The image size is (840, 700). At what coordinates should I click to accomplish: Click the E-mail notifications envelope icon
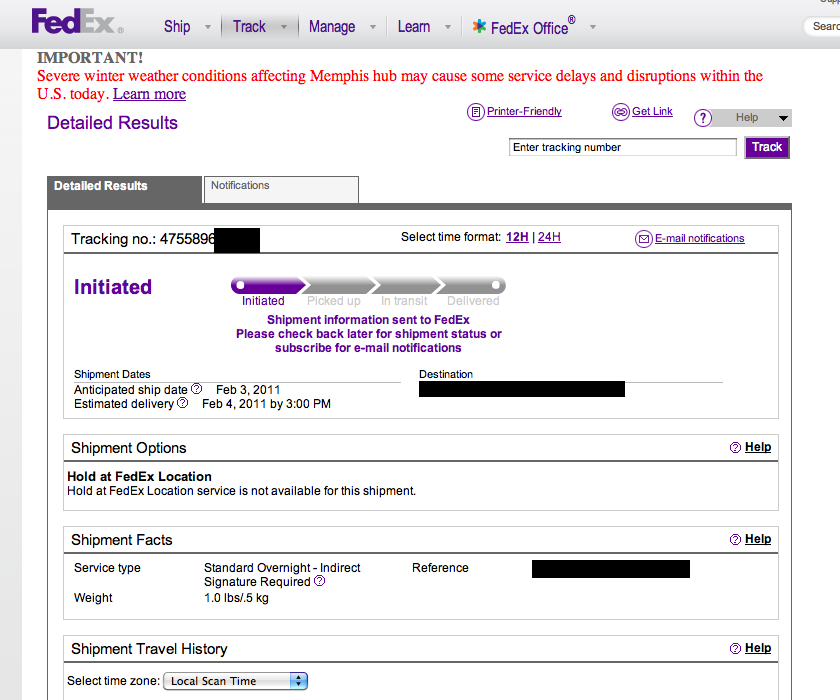[643, 238]
